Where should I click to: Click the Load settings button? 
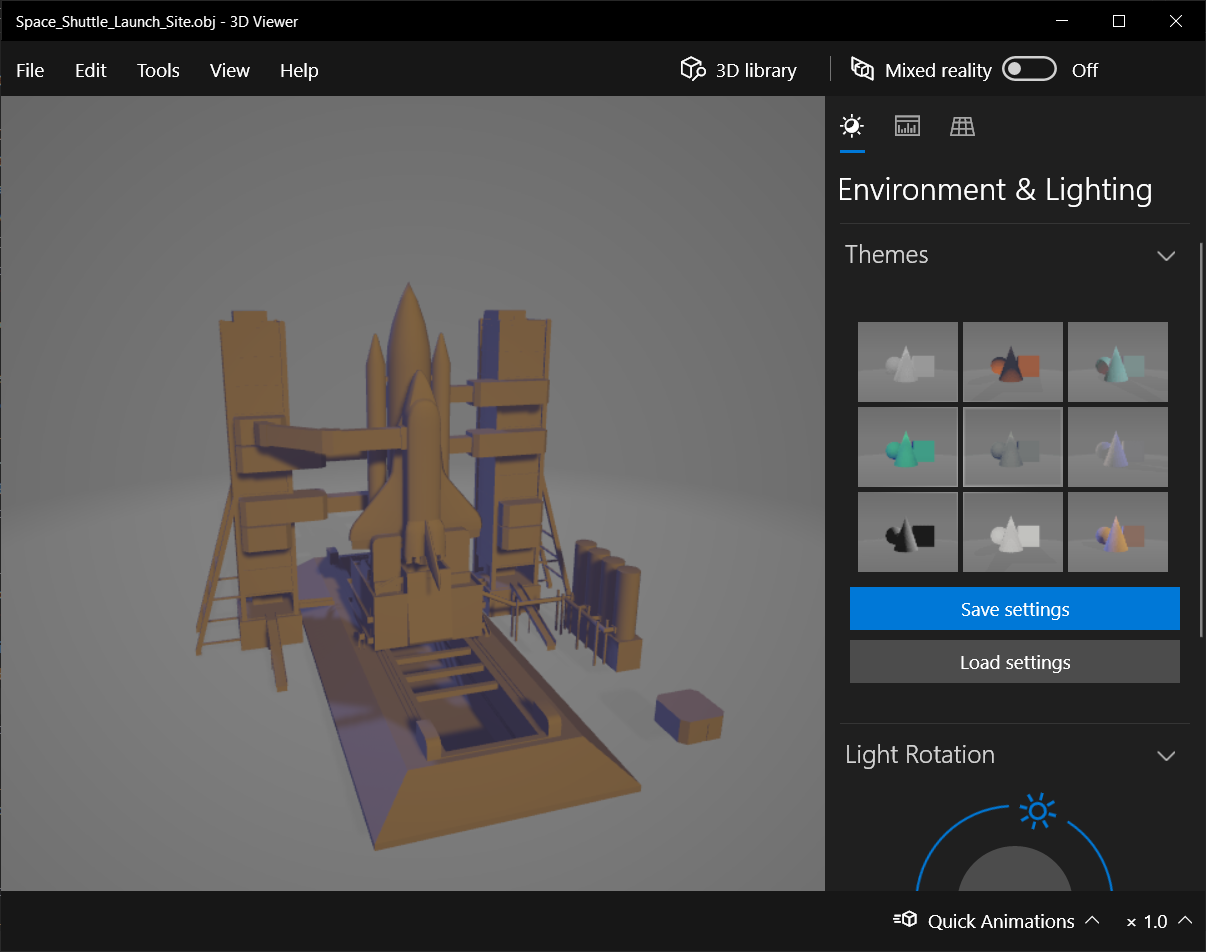click(1014, 662)
